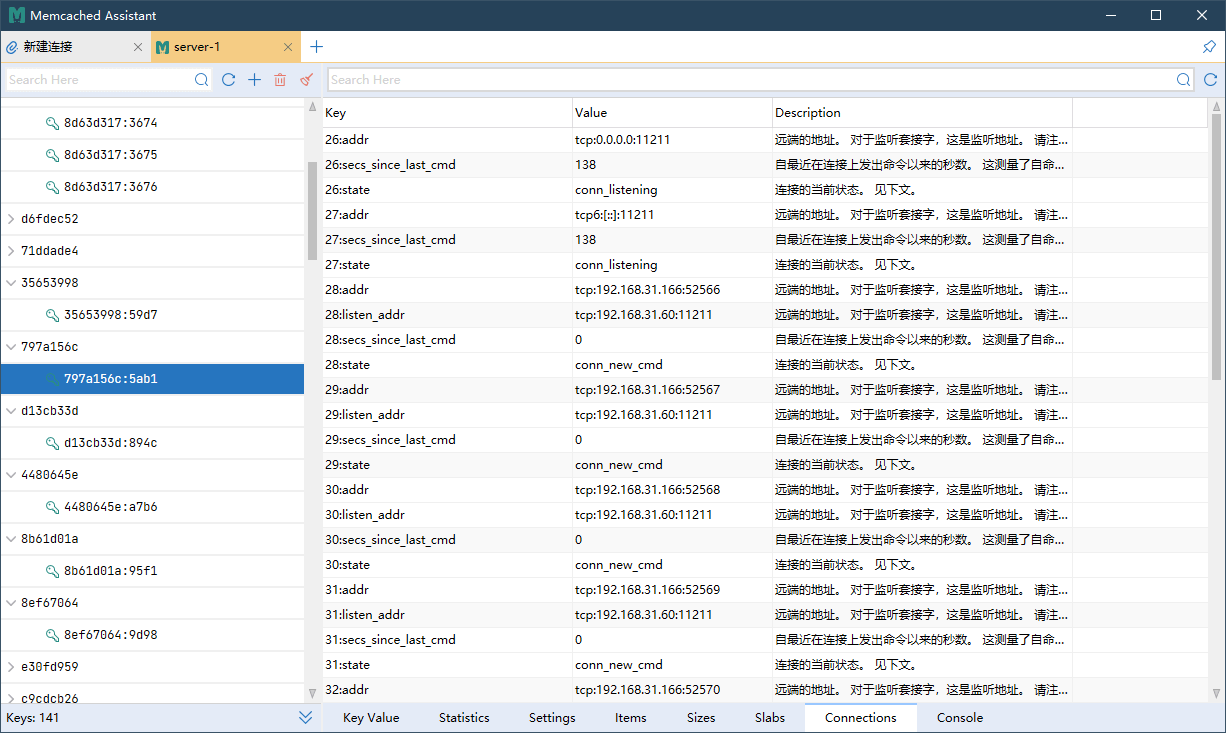This screenshot has width=1226, height=733.
Task: Click the Keys: 141 status text
Action: coord(33,718)
